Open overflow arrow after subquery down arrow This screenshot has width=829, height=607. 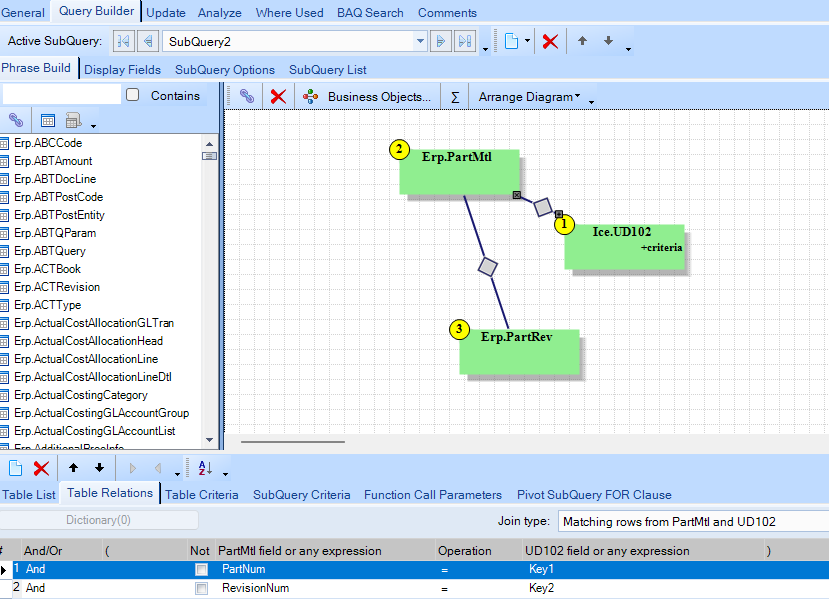click(x=628, y=49)
